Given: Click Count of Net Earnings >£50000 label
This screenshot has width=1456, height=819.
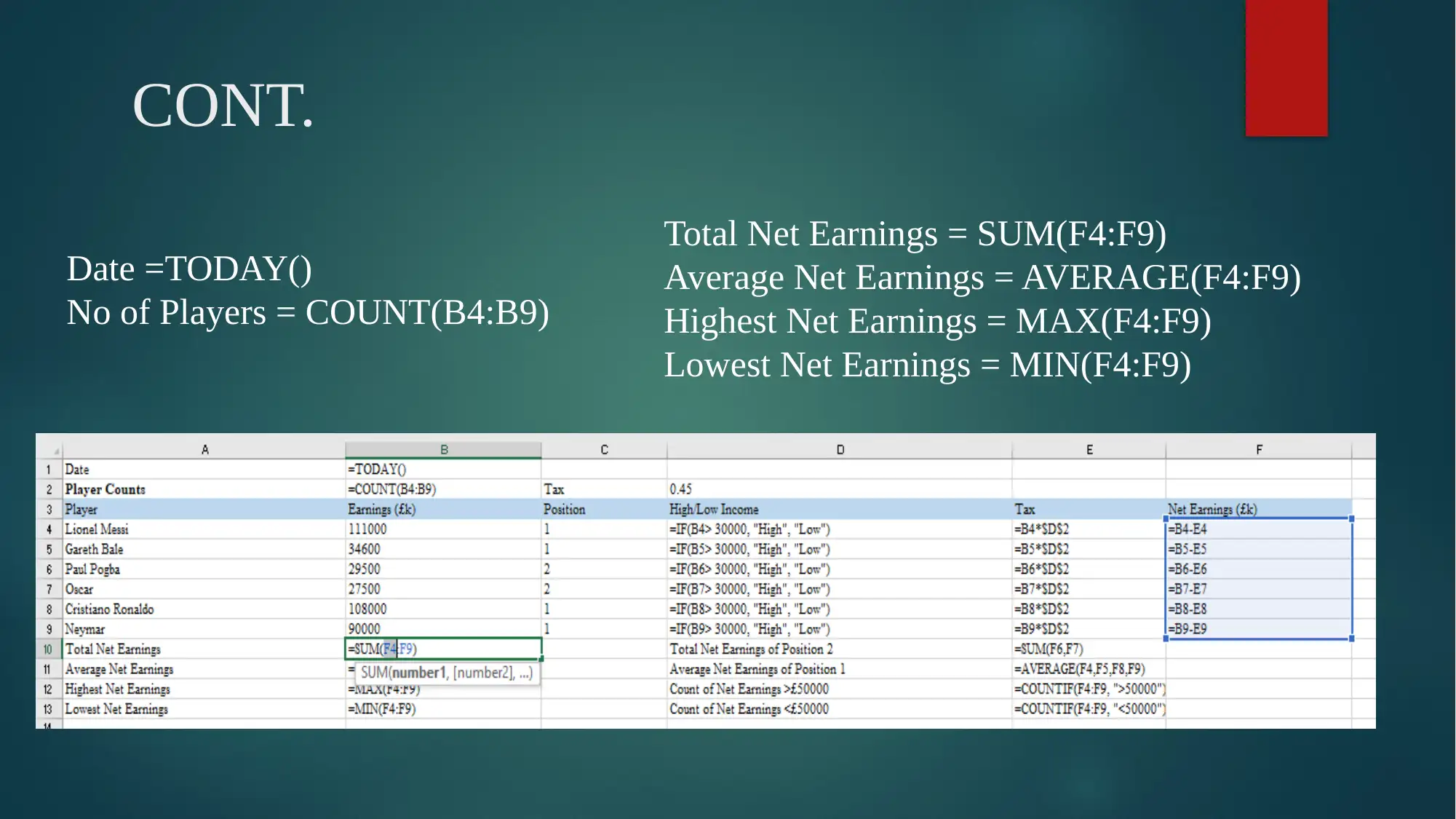Looking at the screenshot, I should point(840,689).
